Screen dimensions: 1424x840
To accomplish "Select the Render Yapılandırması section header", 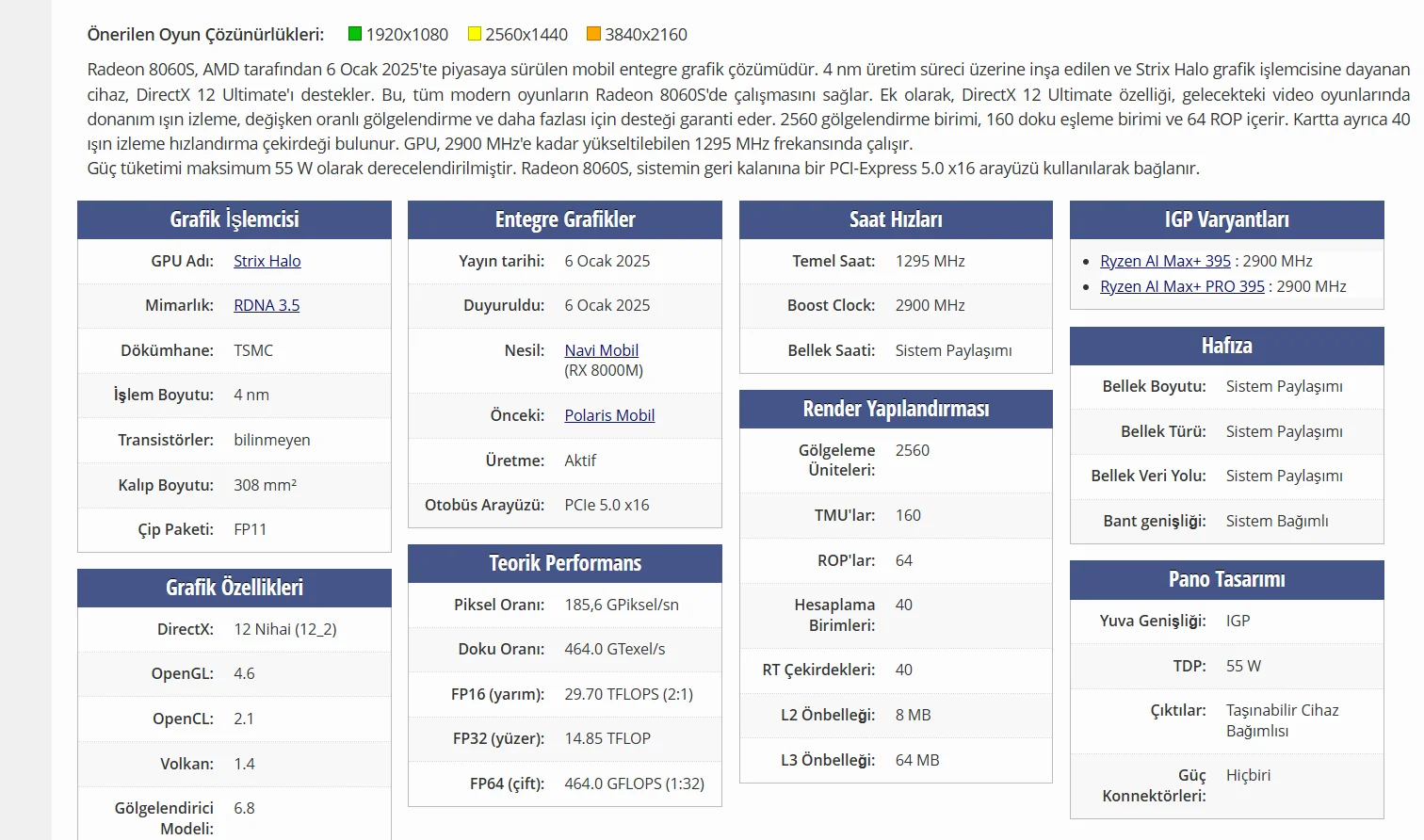I will click(x=896, y=409).
